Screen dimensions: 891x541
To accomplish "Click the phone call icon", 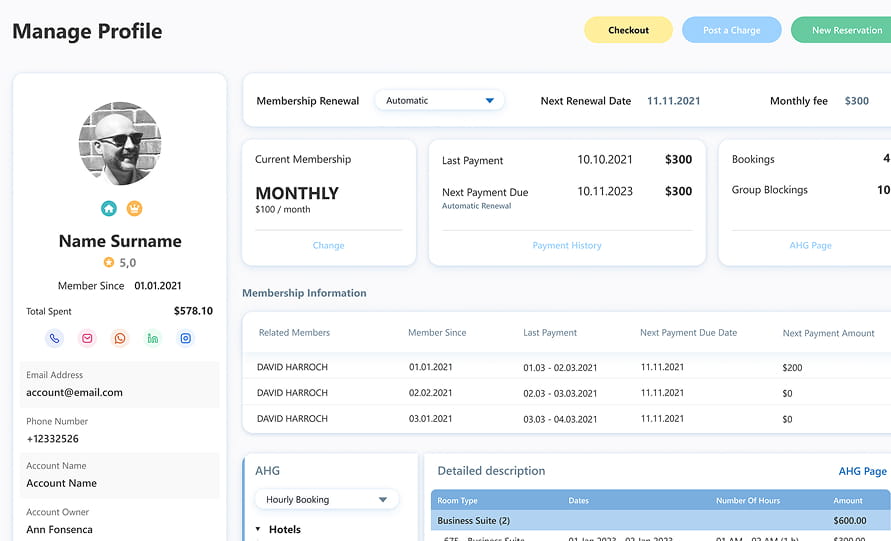I will (x=54, y=338).
